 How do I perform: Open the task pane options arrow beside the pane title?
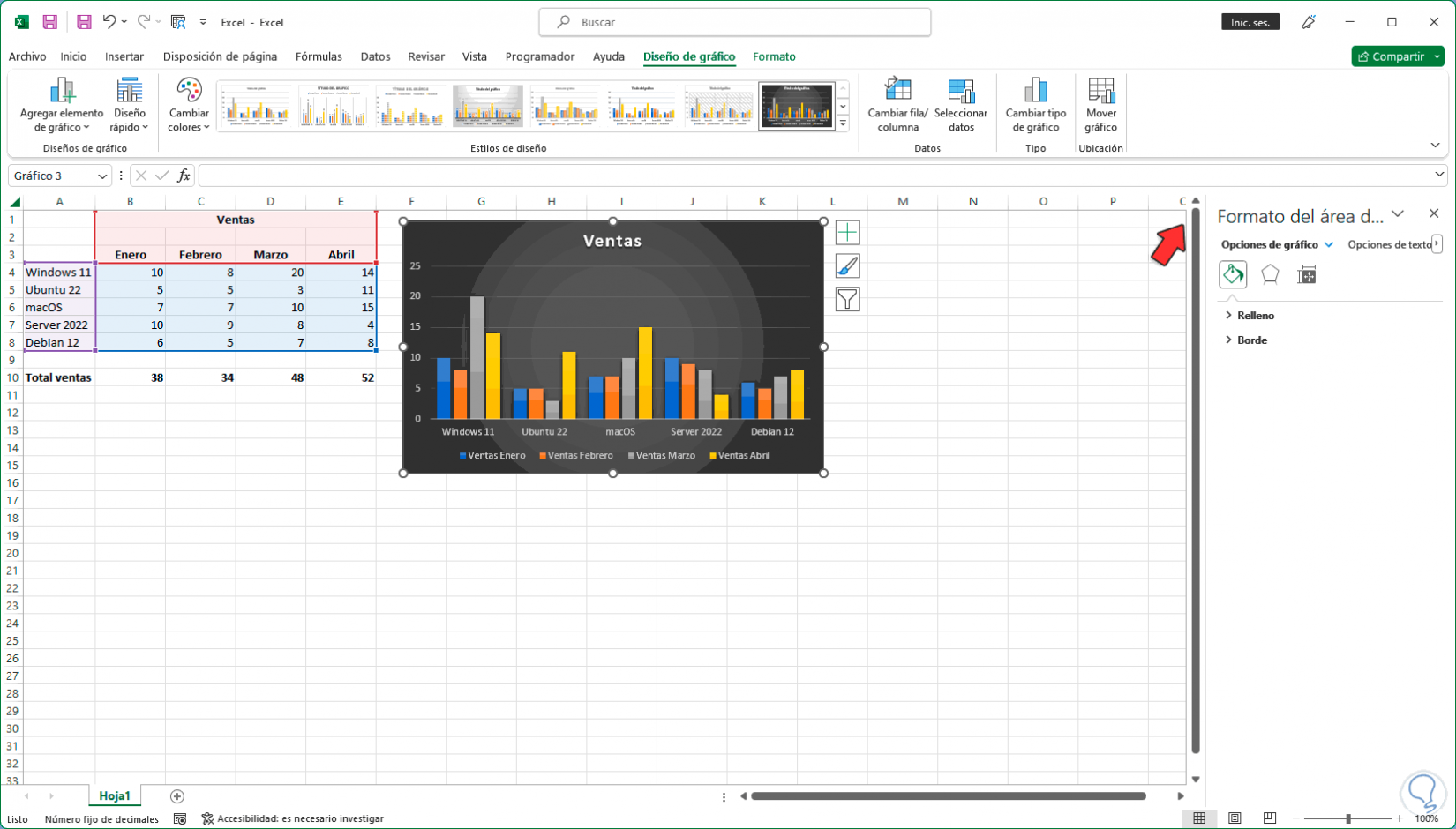point(1398,214)
